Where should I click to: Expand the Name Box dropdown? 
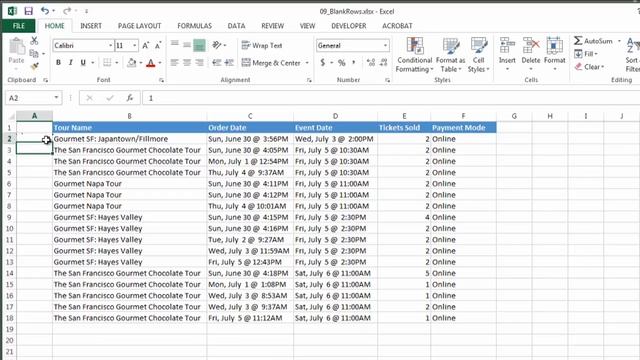pos(56,98)
